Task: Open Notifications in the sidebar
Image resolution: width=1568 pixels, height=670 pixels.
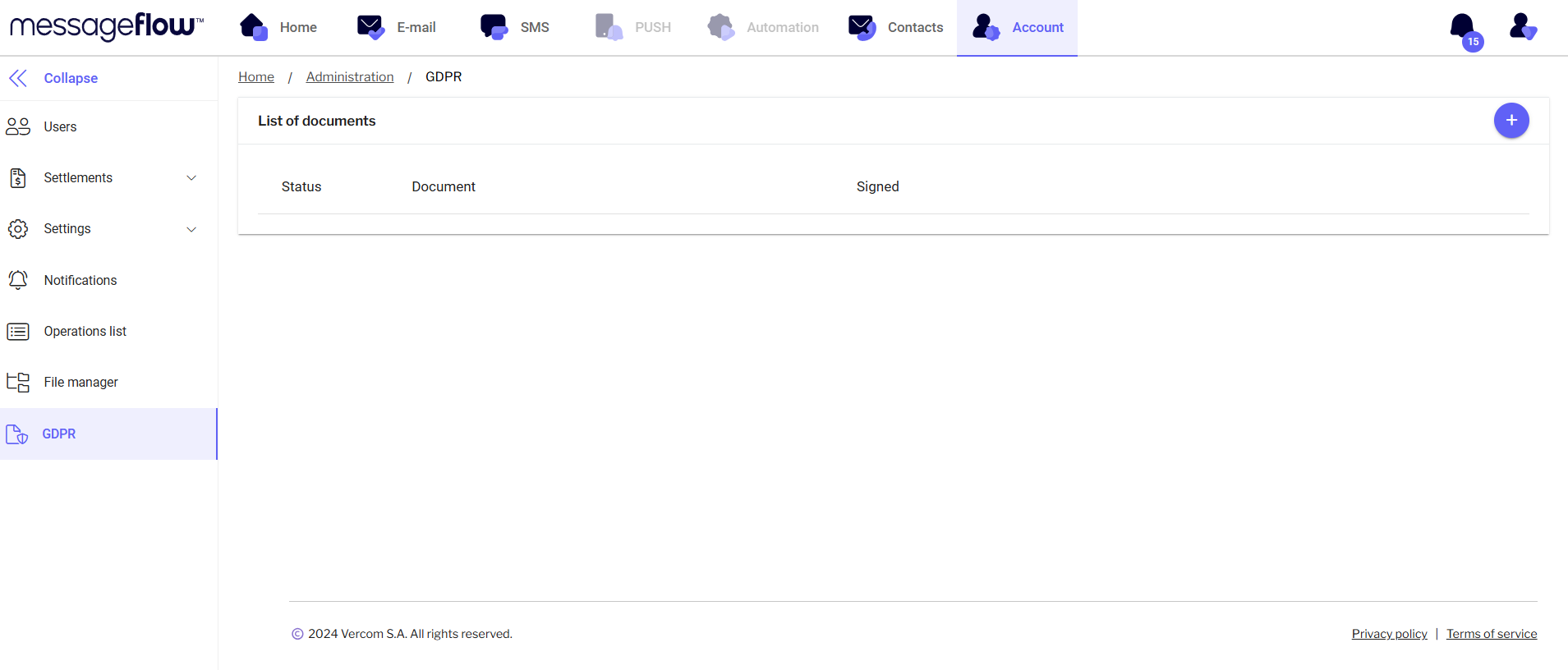Action: (x=80, y=280)
